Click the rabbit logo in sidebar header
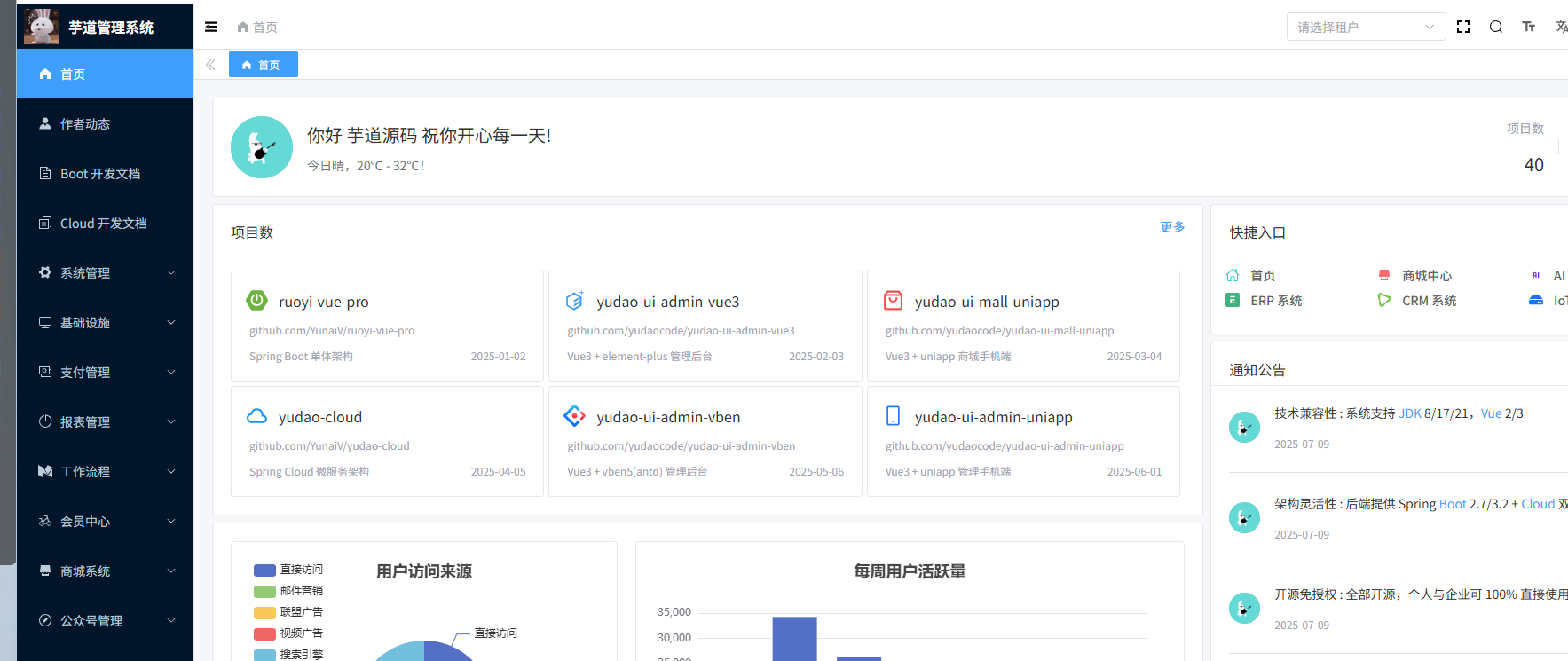Viewport: 1568px width, 661px height. click(x=42, y=27)
